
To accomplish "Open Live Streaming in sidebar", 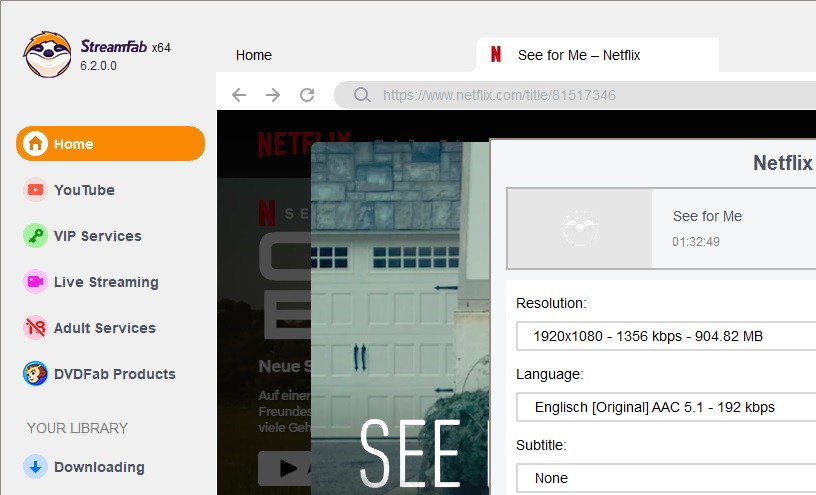I will tap(110, 282).
